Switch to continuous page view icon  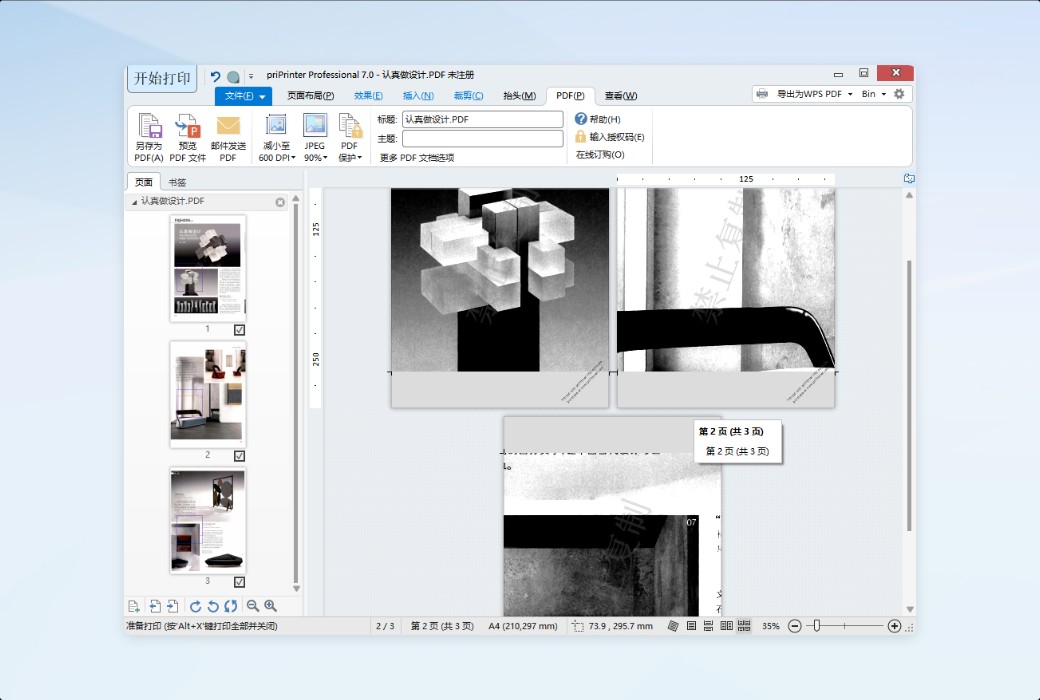708,626
